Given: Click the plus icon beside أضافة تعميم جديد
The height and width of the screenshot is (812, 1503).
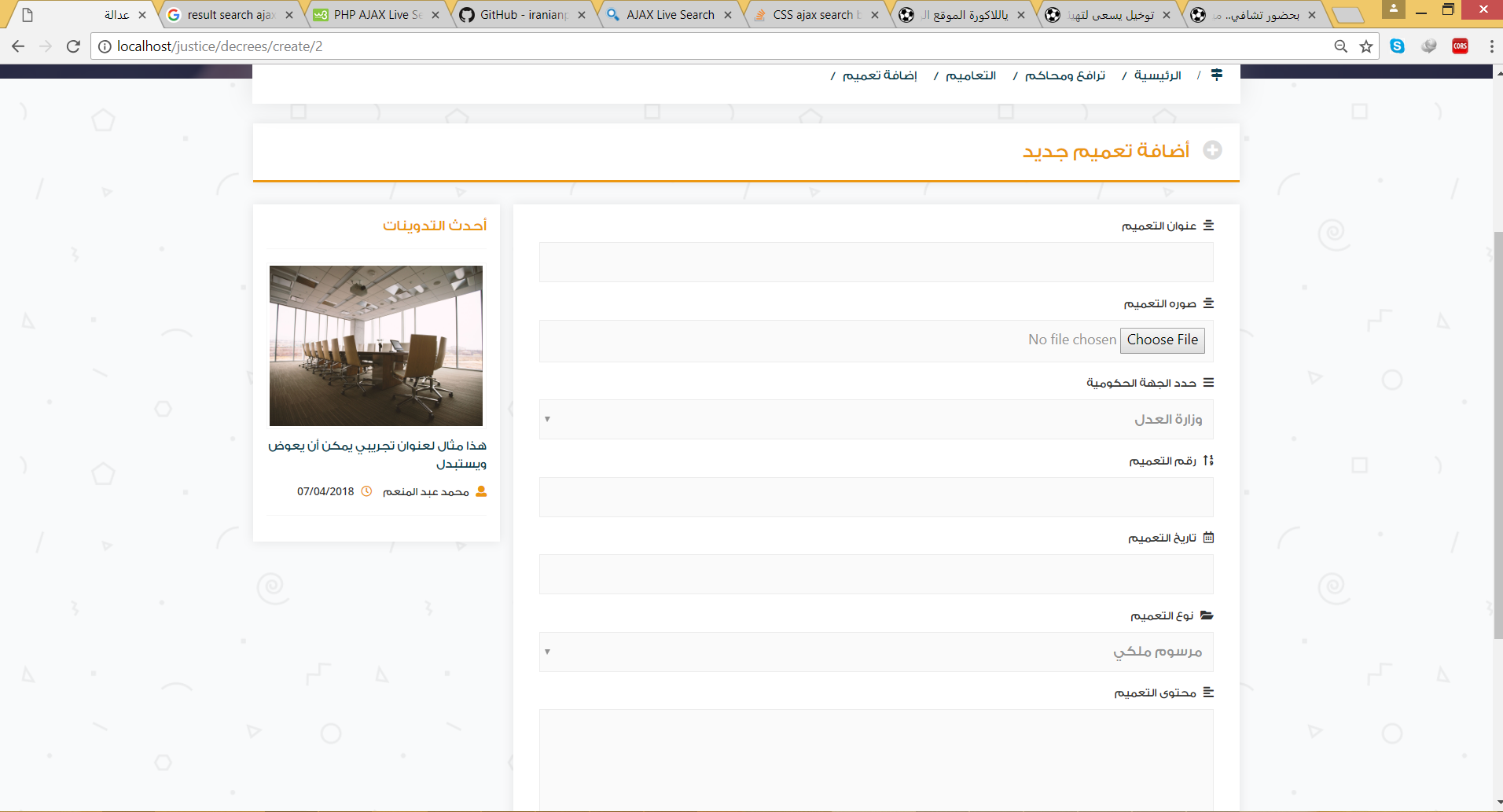Looking at the screenshot, I should point(1212,150).
